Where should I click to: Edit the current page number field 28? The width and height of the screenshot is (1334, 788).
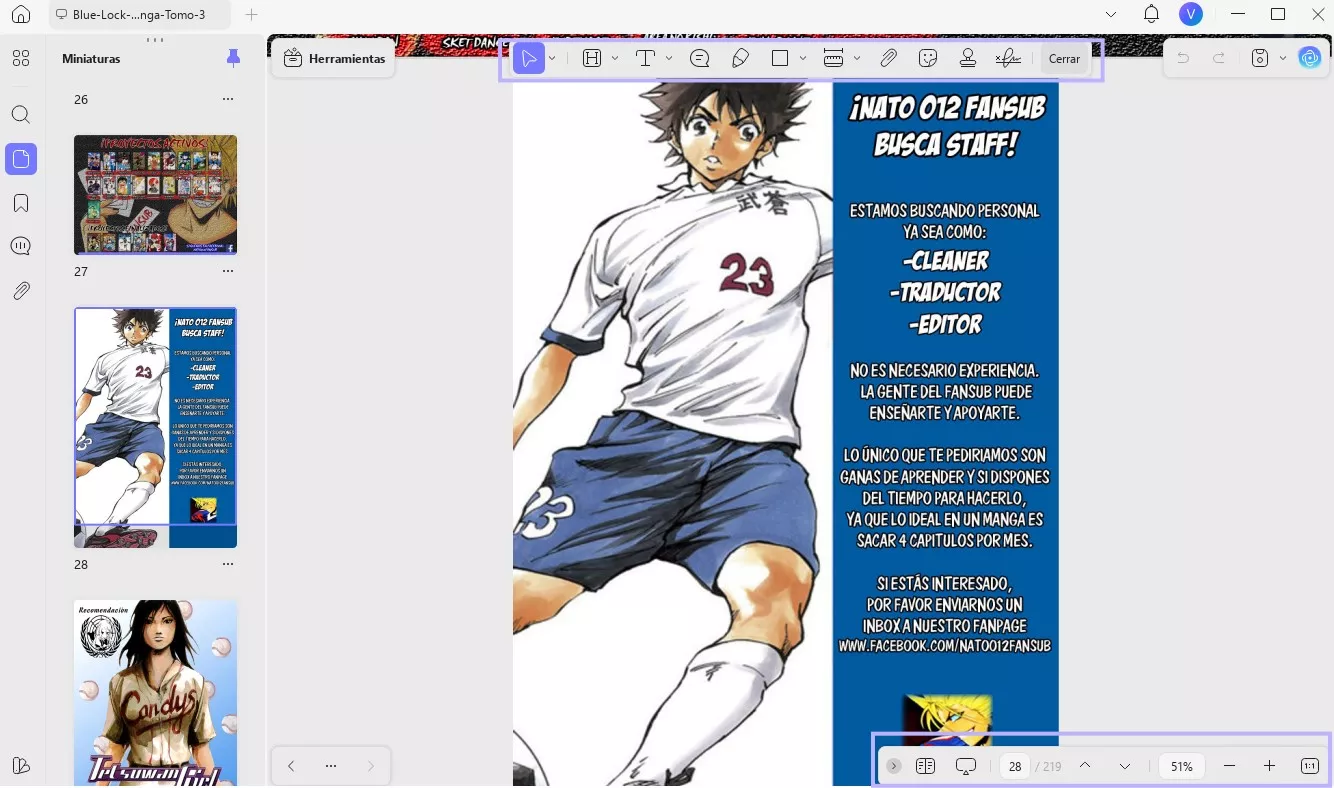[x=1015, y=766]
